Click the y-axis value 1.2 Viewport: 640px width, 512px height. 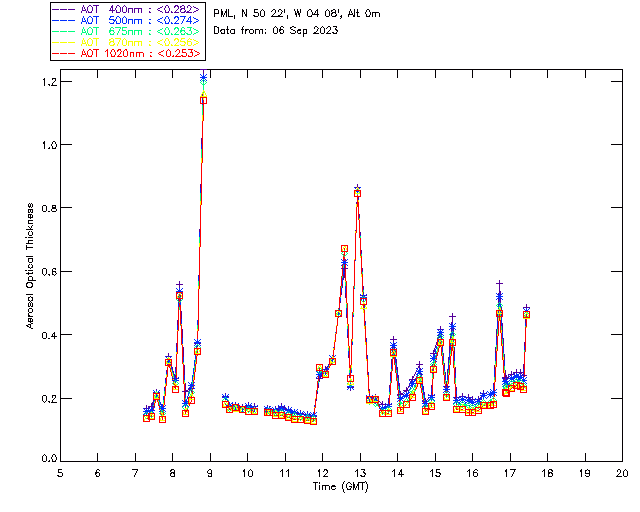(49, 82)
